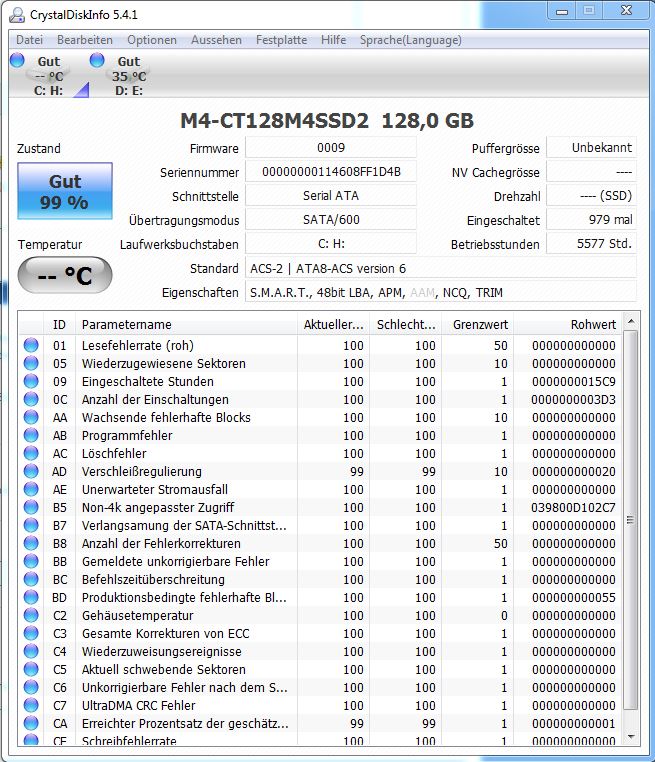This screenshot has width=655, height=762.
Task: Click raw value 0000000015C9
Action: [x=573, y=381]
